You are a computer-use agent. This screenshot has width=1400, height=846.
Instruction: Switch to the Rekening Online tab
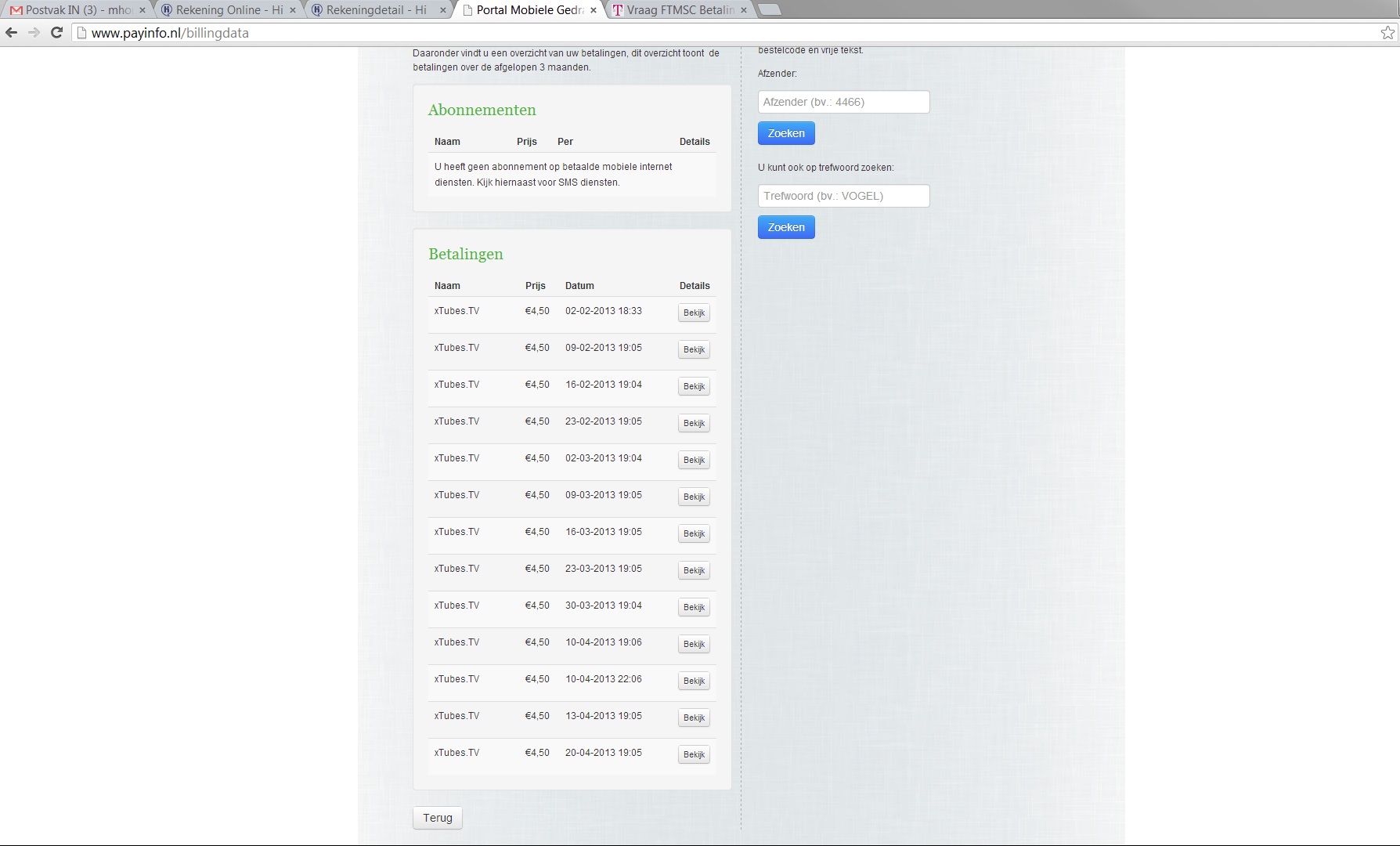click(229, 10)
